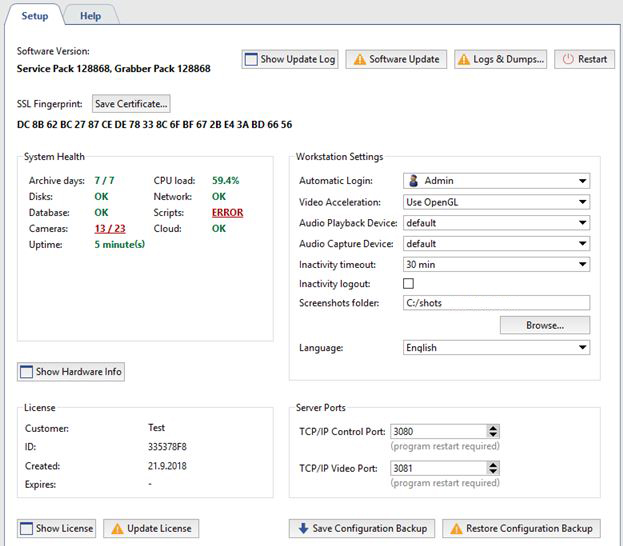Image resolution: width=623 pixels, height=546 pixels.
Task: Click the Screenshots folder text field
Action: (496, 303)
